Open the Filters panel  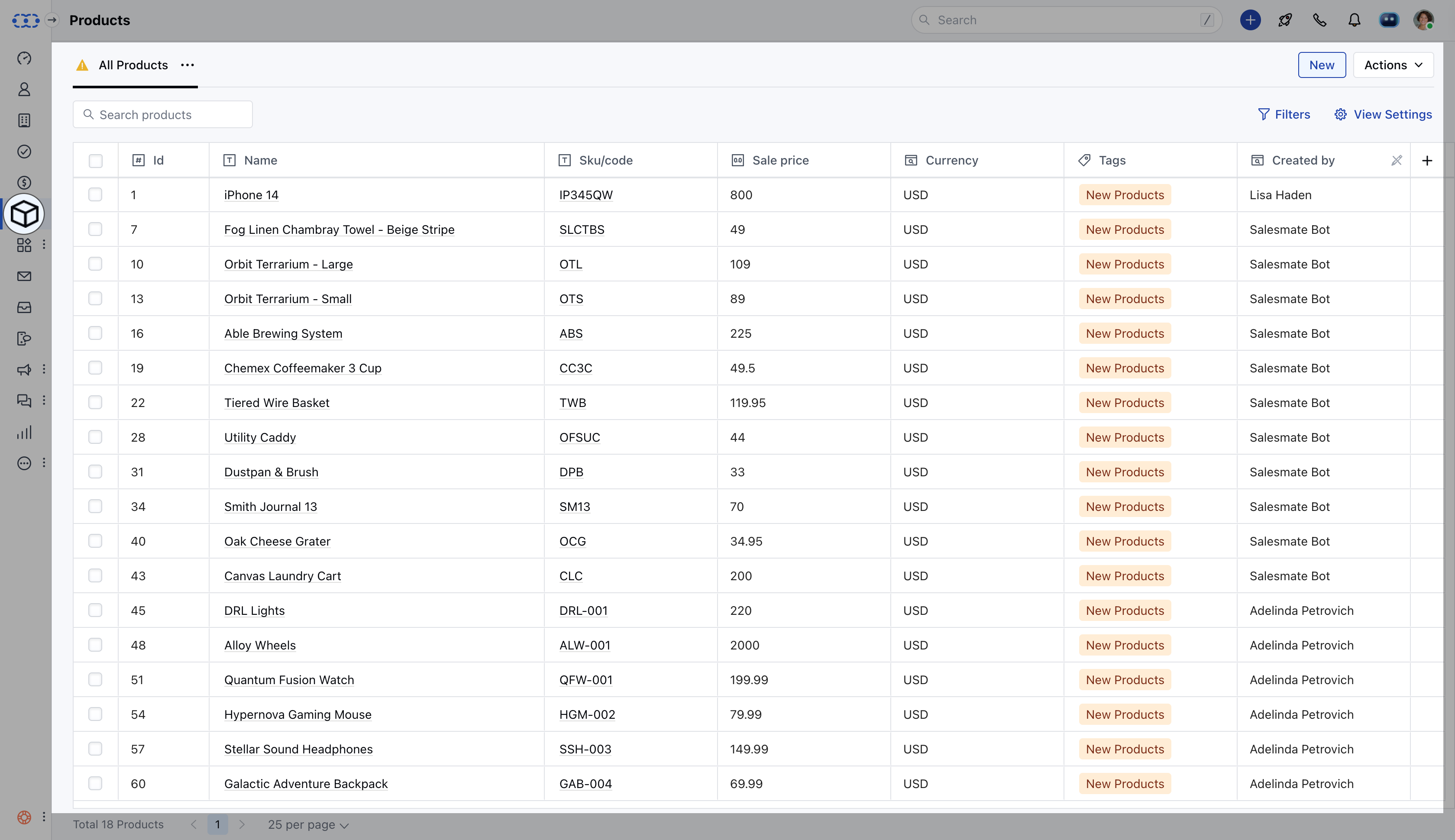[1284, 114]
